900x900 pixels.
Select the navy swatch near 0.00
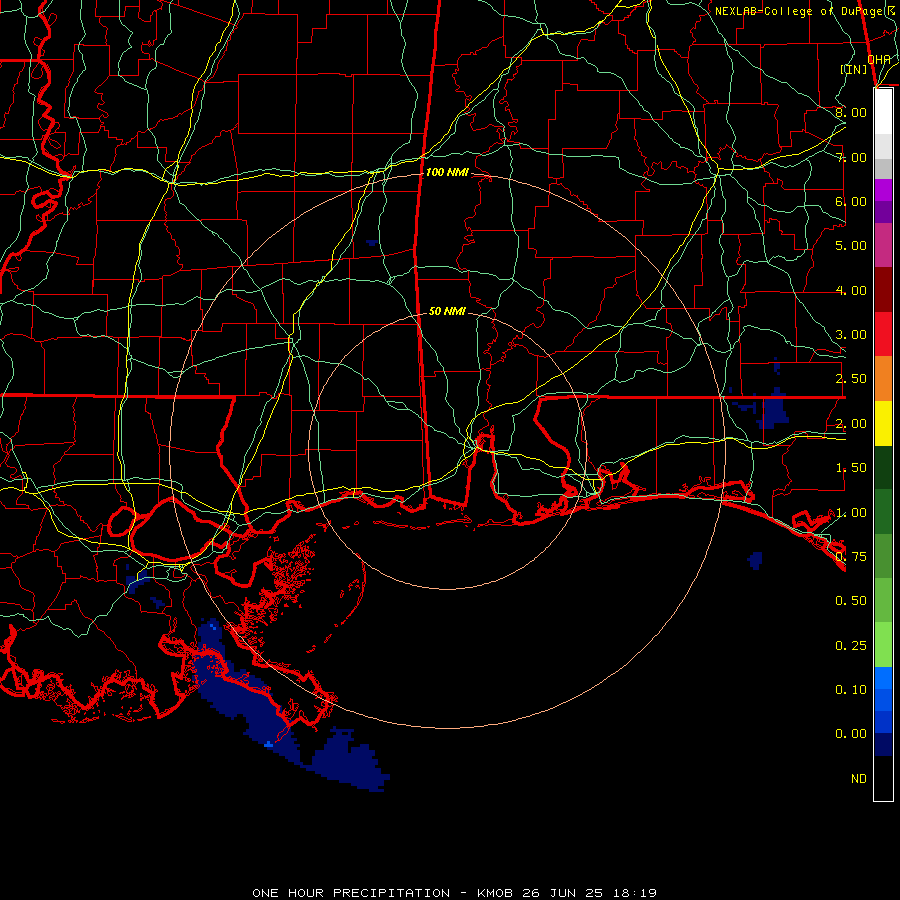[x=883, y=744]
